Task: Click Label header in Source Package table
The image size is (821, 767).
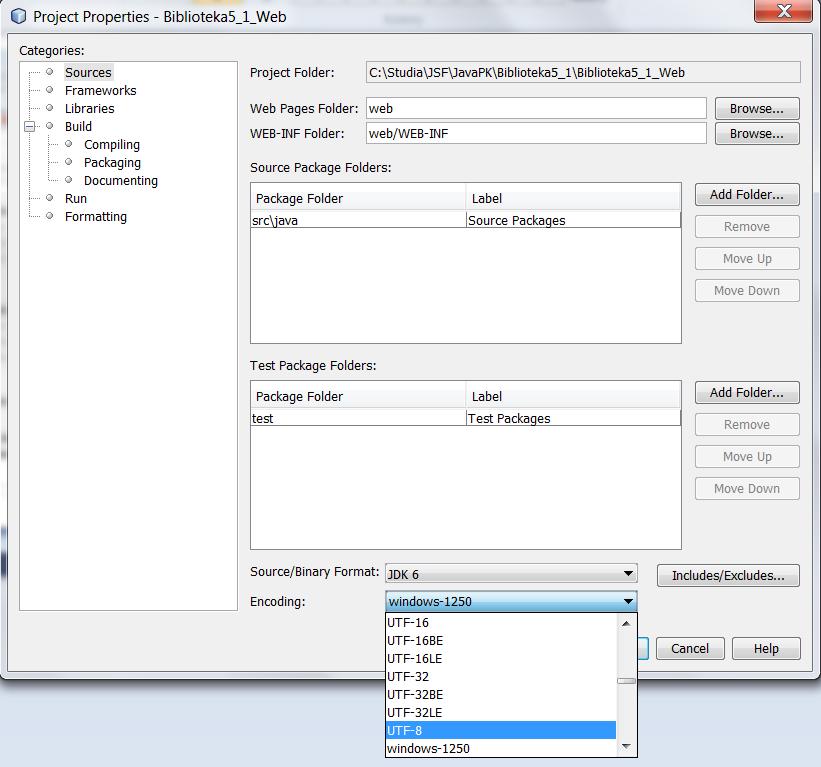Action: point(573,198)
